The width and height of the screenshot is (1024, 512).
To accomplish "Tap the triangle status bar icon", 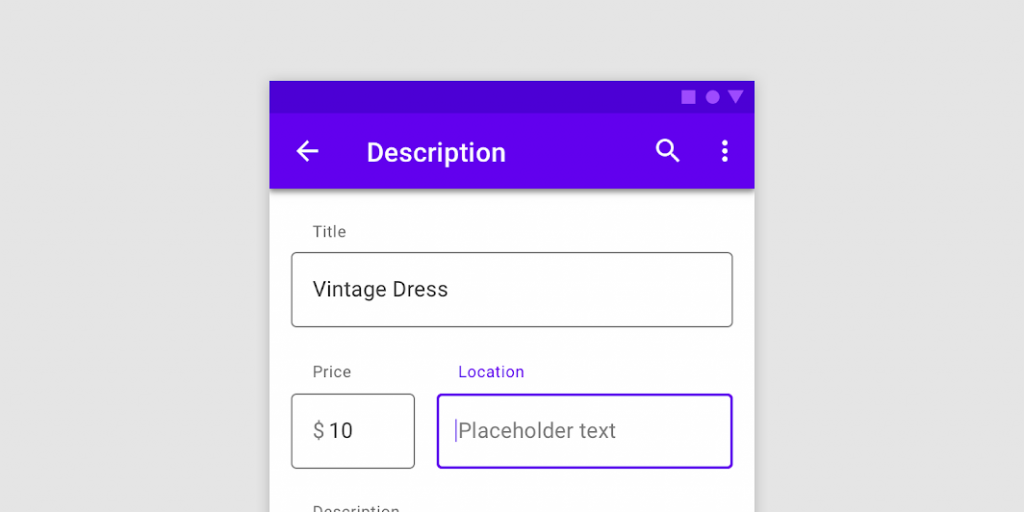I will (x=736, y=97).
